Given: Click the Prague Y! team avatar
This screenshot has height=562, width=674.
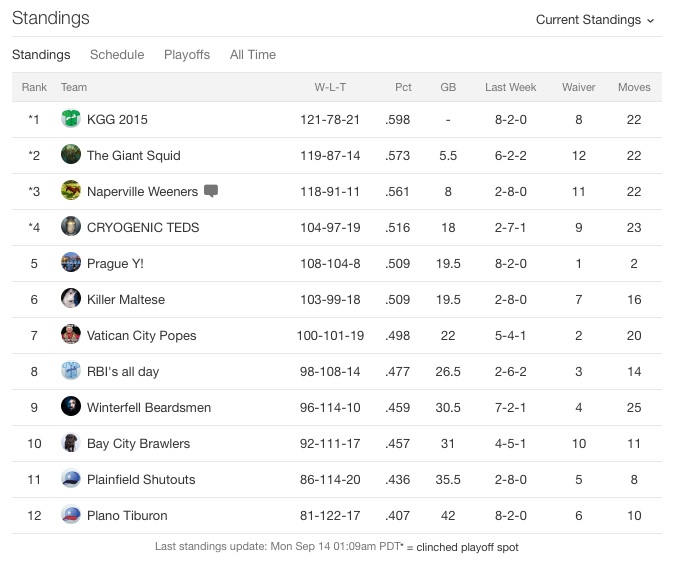Looking at the screenshot, I should pos(71,262).
